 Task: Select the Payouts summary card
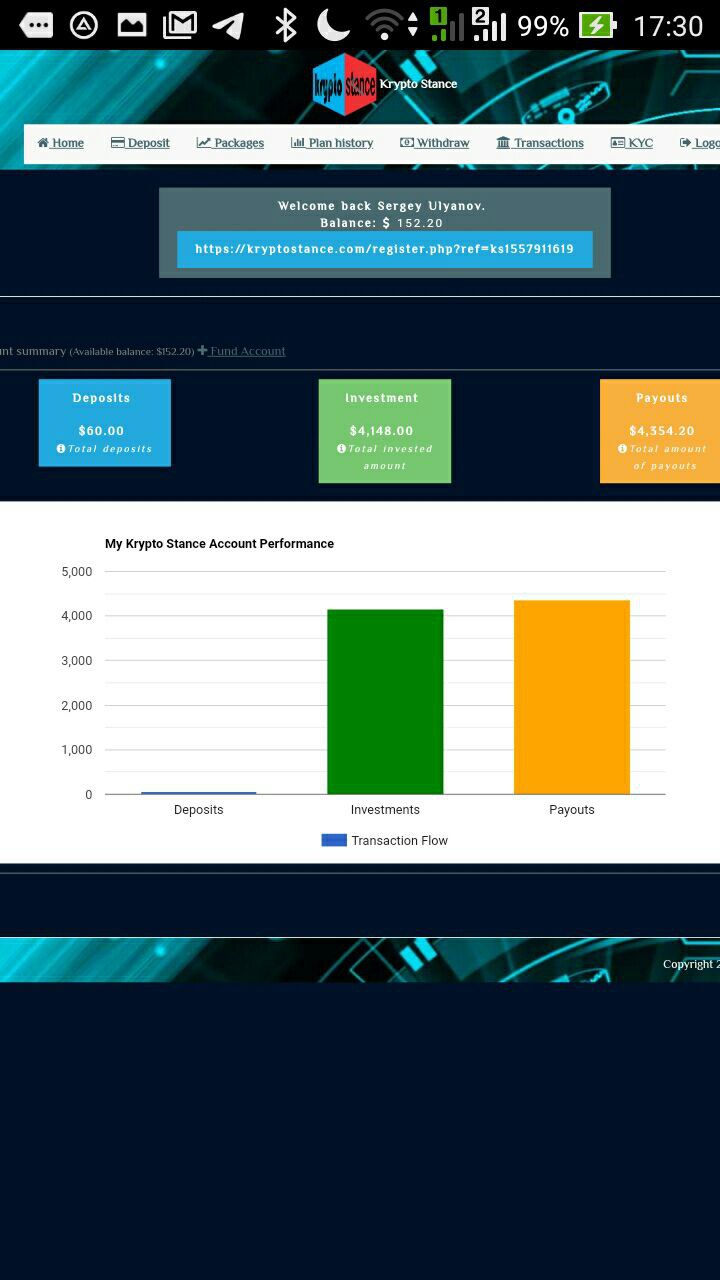tap(660, 431)
